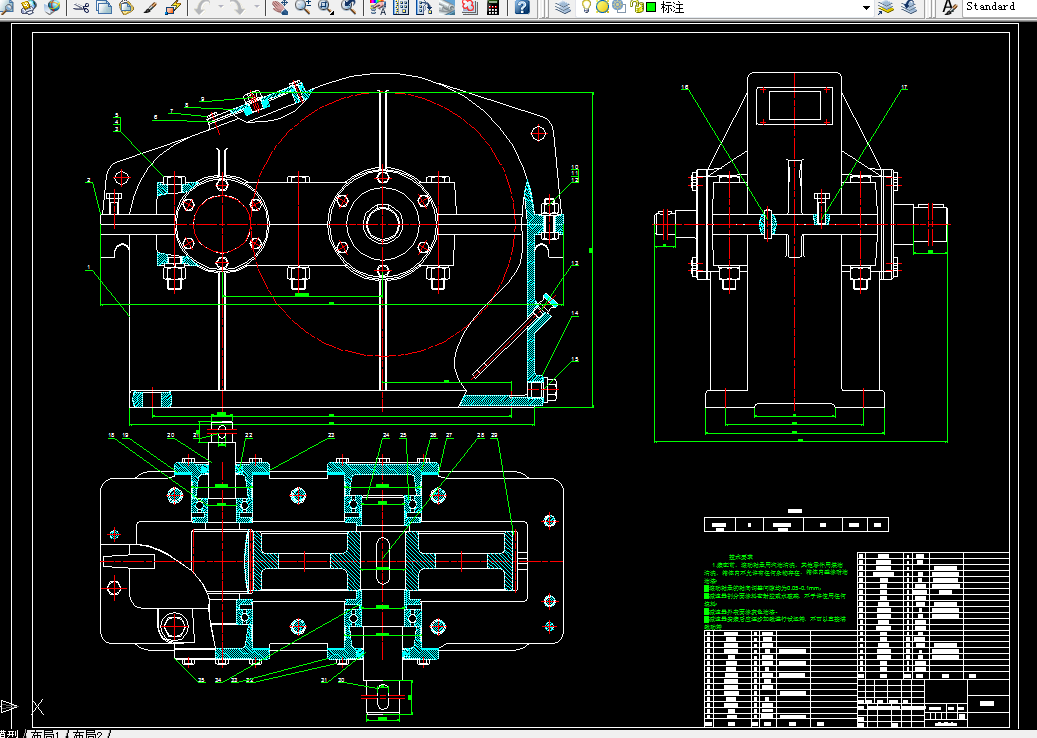1037x738 pixels.
Task: Open the Layer Properties Manager
Action: coord(563,7)
